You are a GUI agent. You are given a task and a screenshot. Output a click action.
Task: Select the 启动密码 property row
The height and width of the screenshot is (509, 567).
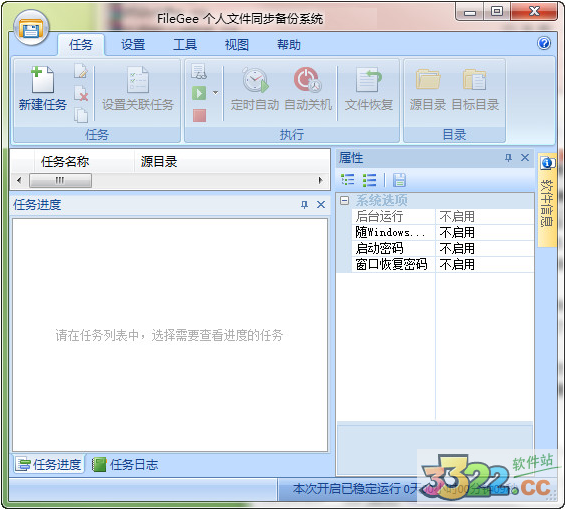(443, 248)
